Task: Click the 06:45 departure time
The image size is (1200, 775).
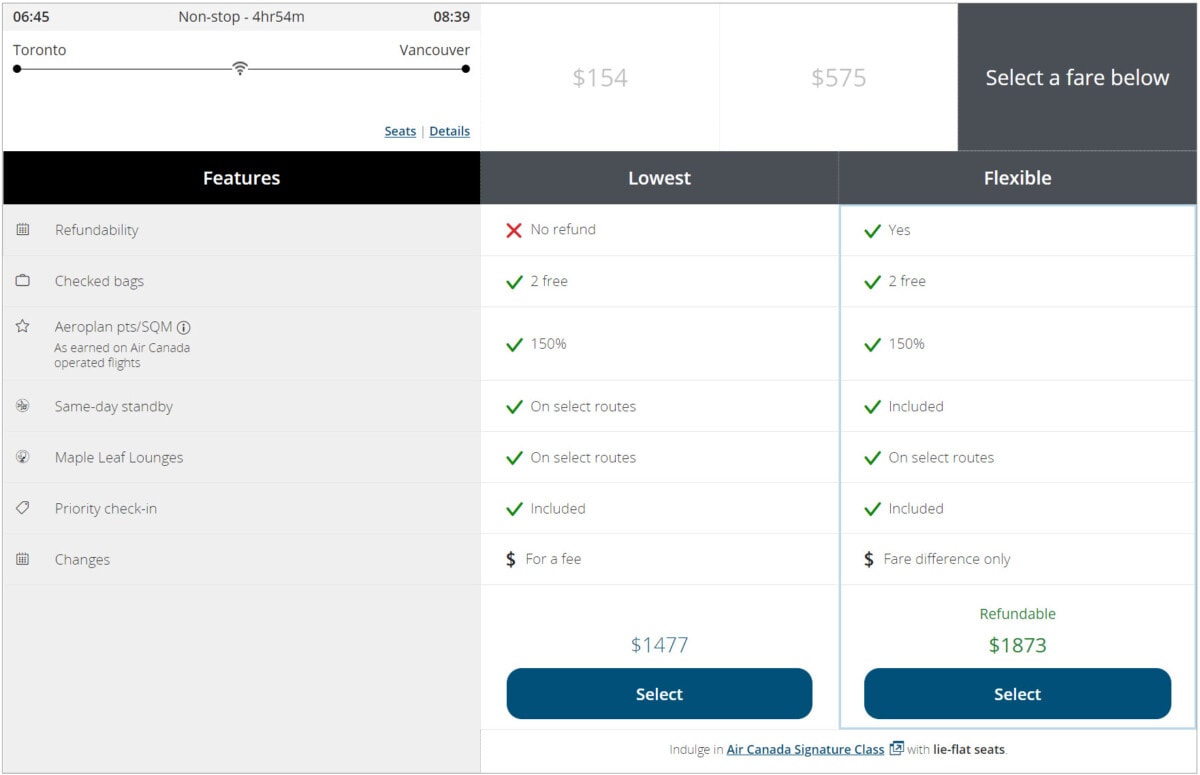Action: 31,17
